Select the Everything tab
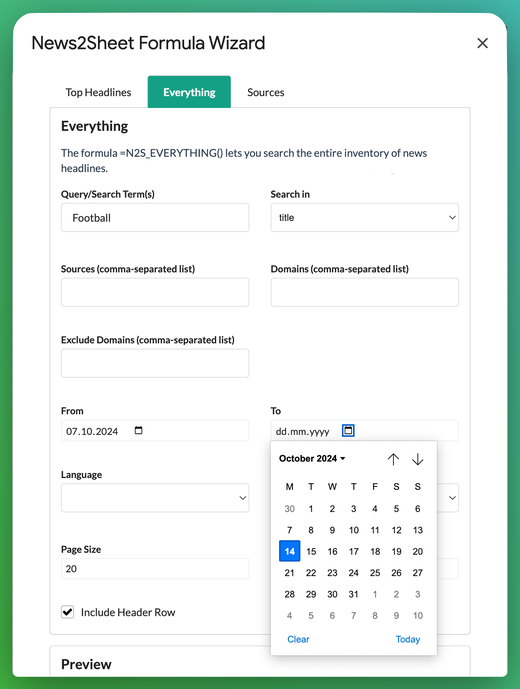The width and height of the screenshot is (520, 689). (x=189, y=92)
